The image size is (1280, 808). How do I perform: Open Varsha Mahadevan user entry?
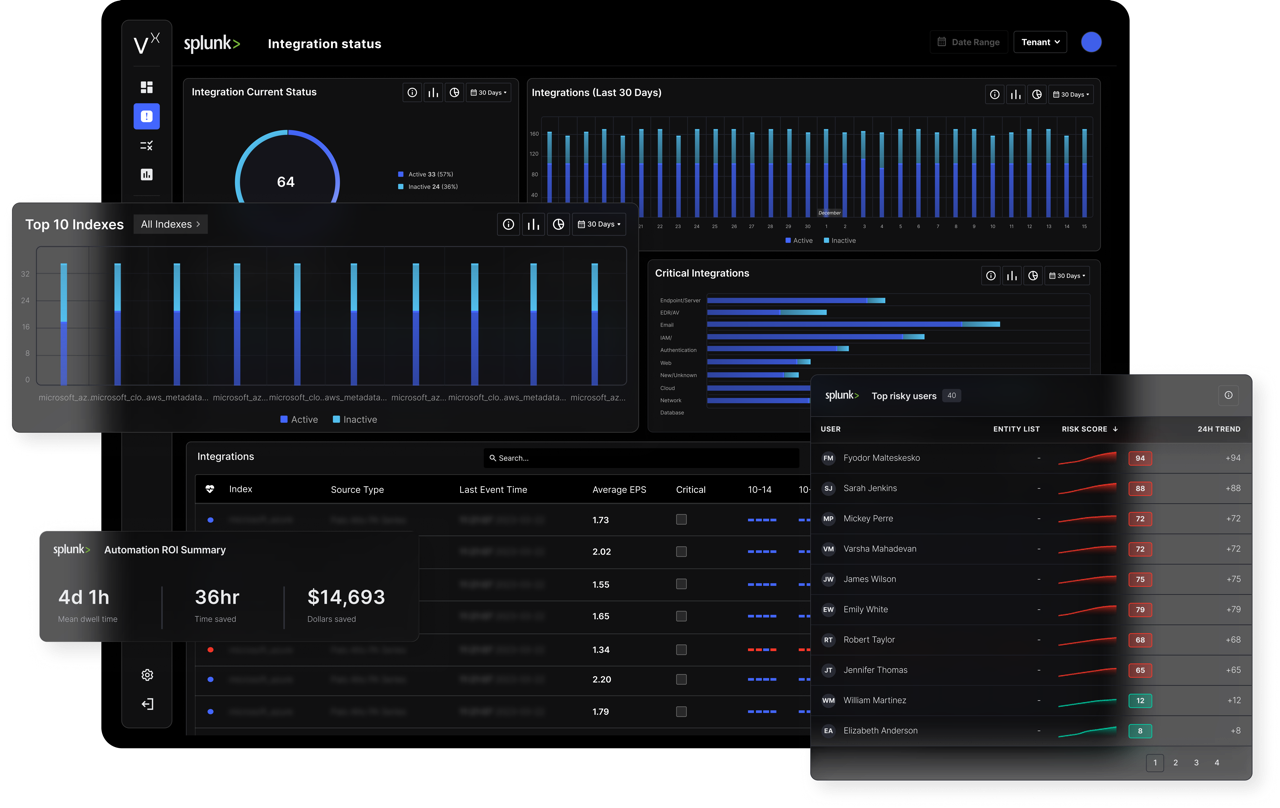click(880, 549)
